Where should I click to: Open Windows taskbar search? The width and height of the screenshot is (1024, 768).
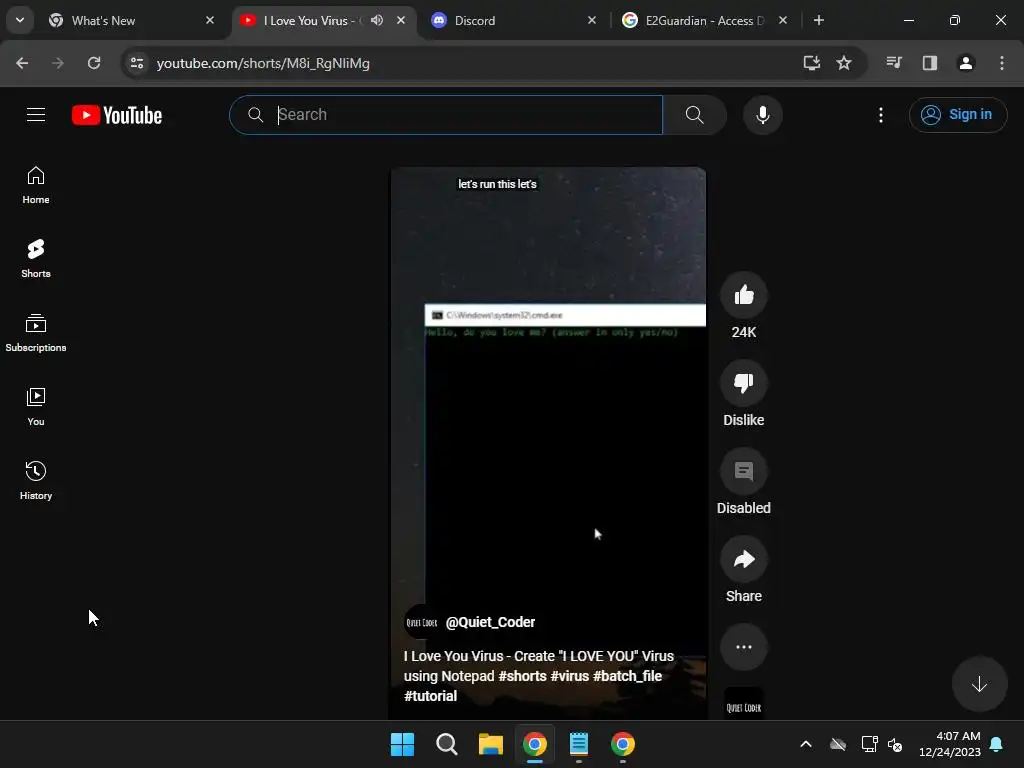click(447, 744)
